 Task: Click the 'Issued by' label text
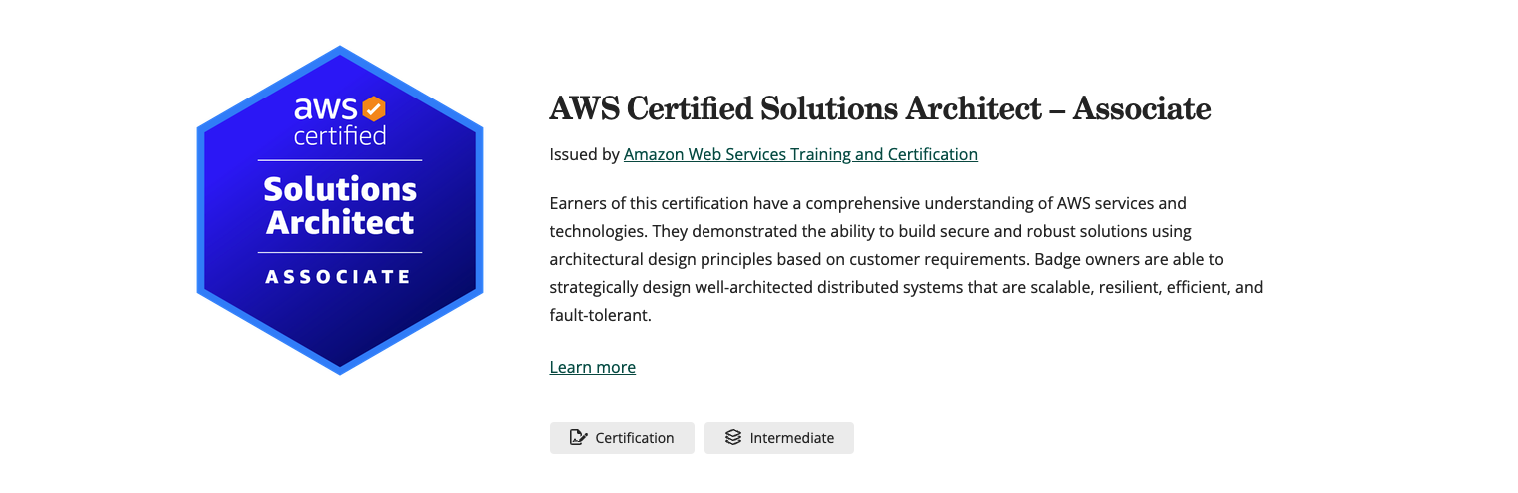pyautogui.click(x=584, y=154)
